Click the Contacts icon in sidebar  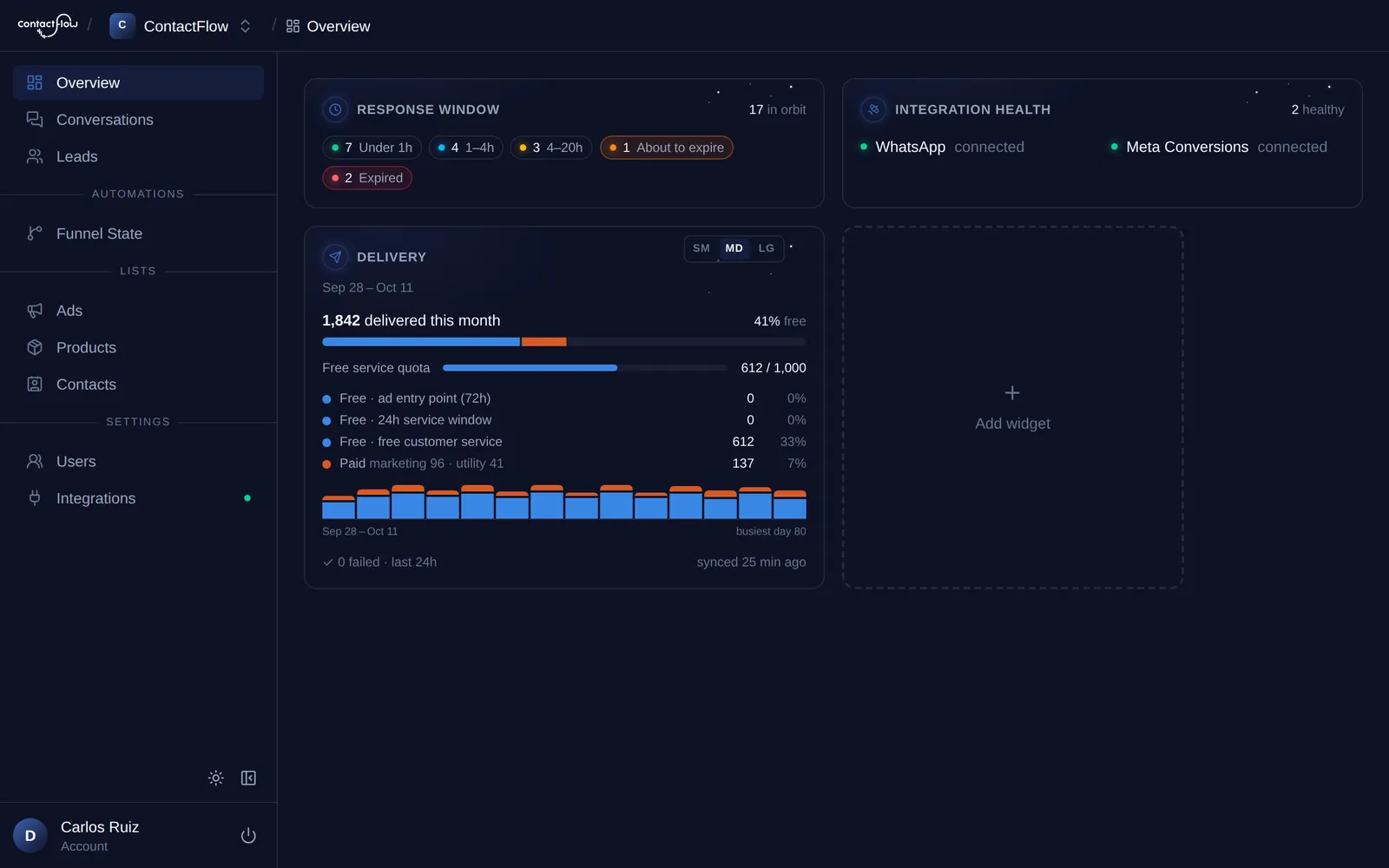(35, 385)
